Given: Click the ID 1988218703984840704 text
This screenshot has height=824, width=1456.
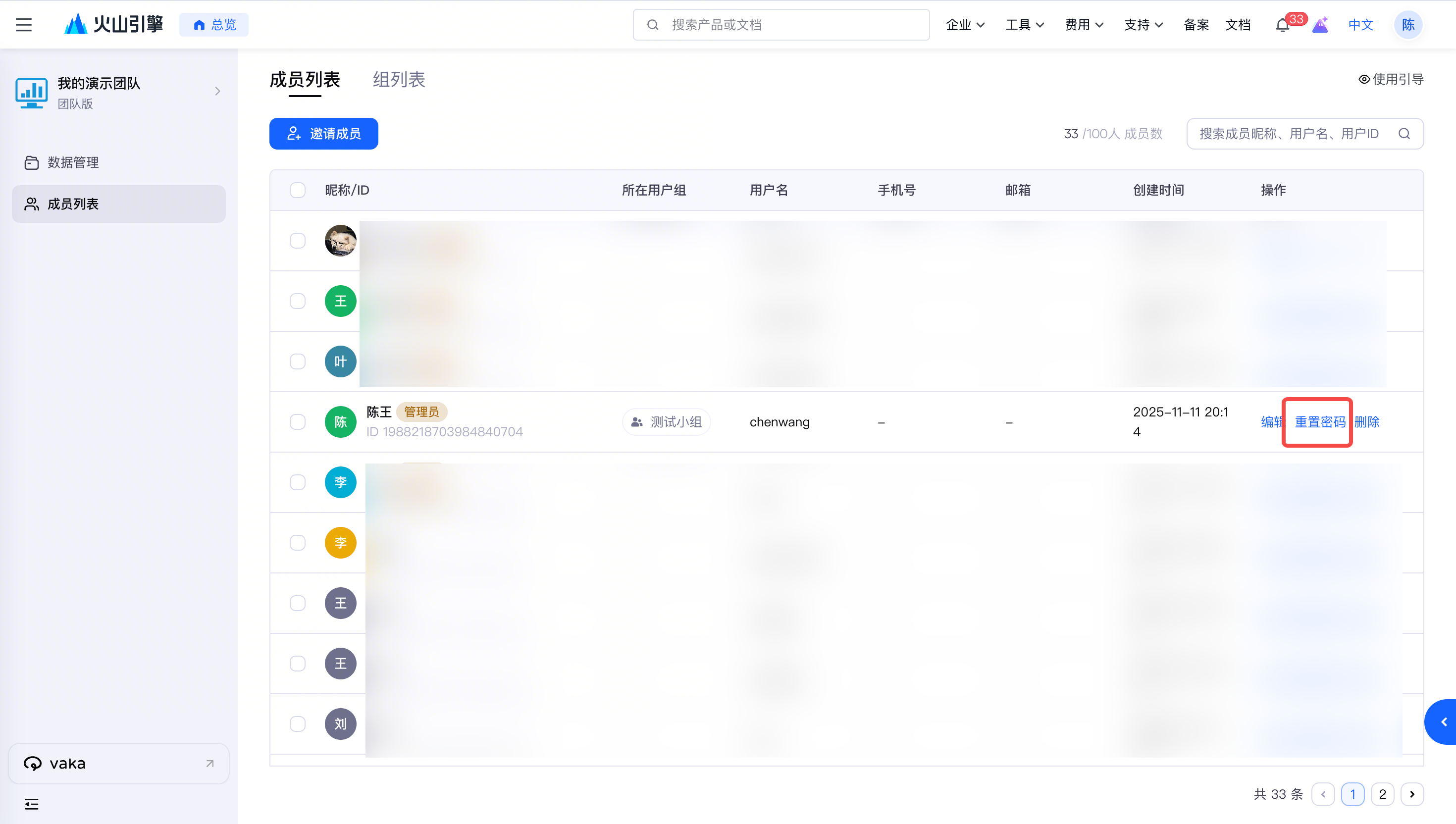Looking at the screenshot, I should [444, 432].
